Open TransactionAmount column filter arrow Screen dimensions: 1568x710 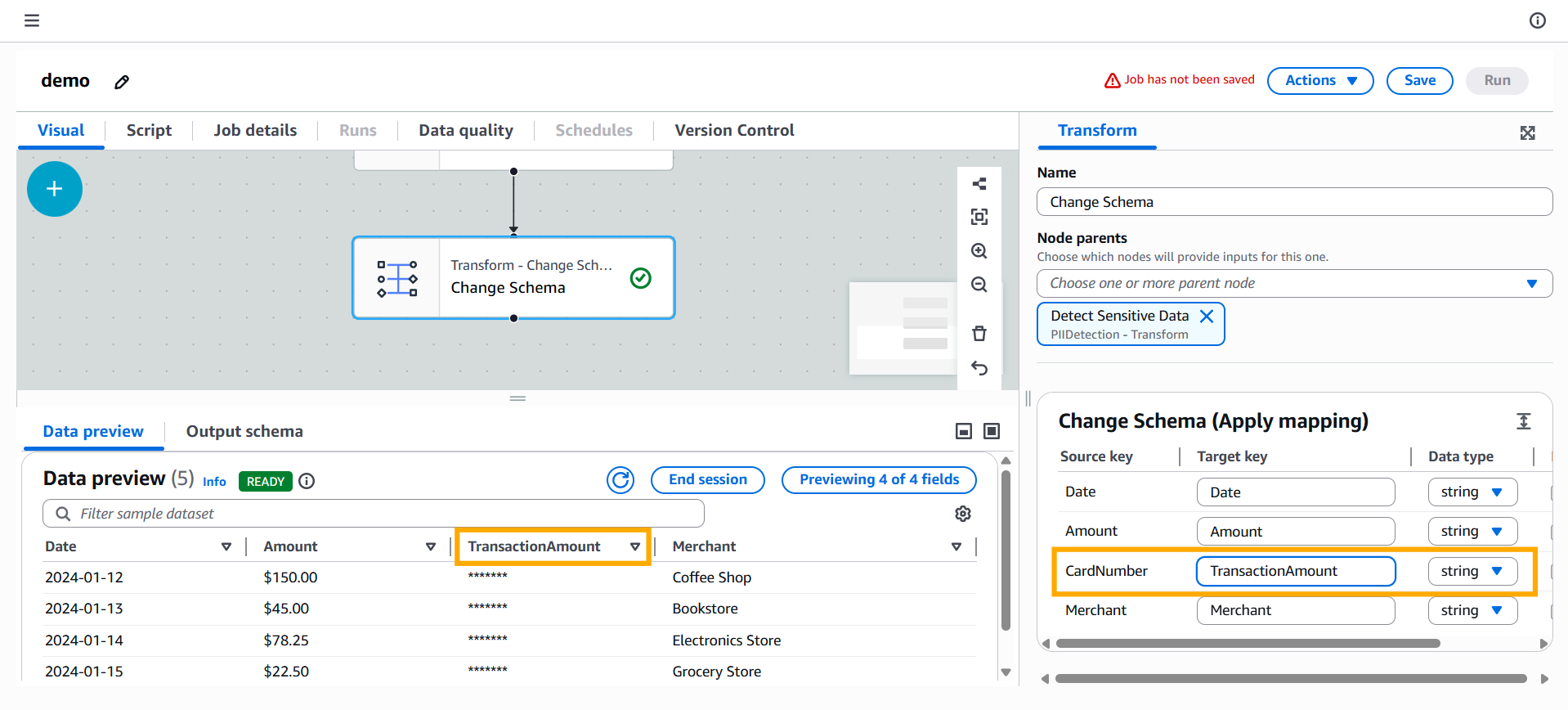point(635,546)
